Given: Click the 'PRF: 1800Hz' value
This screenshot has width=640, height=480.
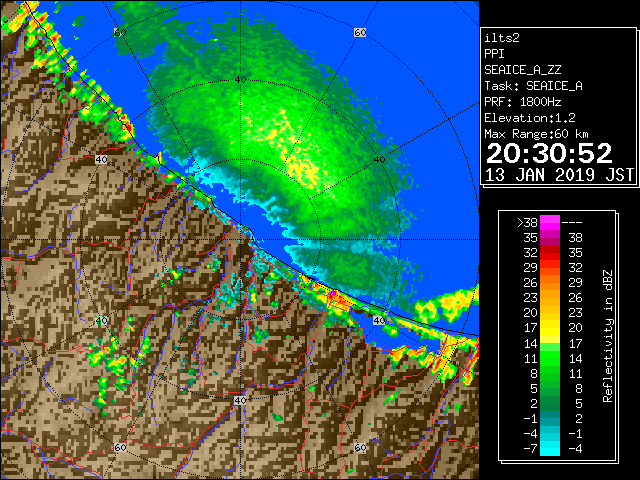Looking at the screenshot, I should 522,102.
